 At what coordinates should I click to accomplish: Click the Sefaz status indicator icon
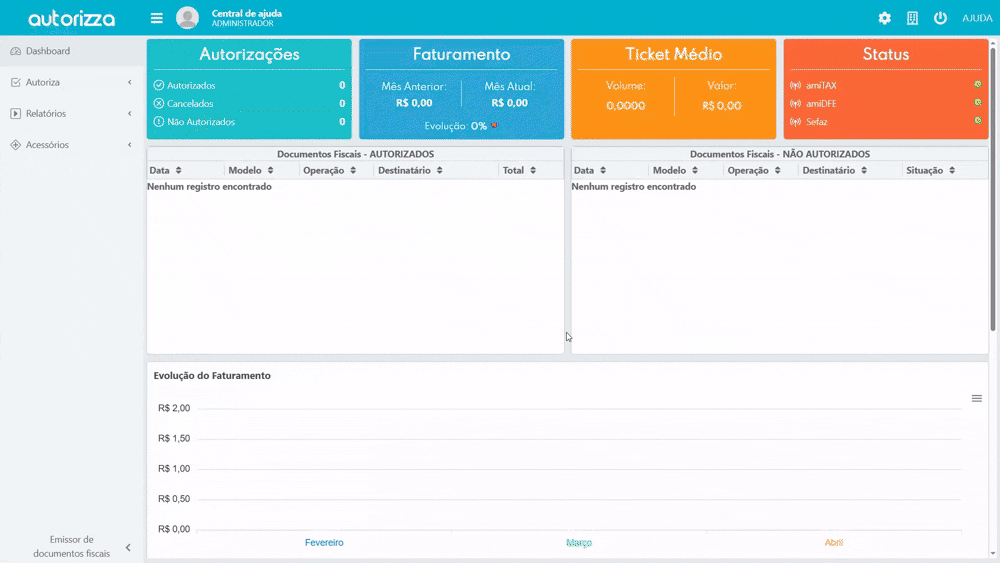click(x=977, y=121)
